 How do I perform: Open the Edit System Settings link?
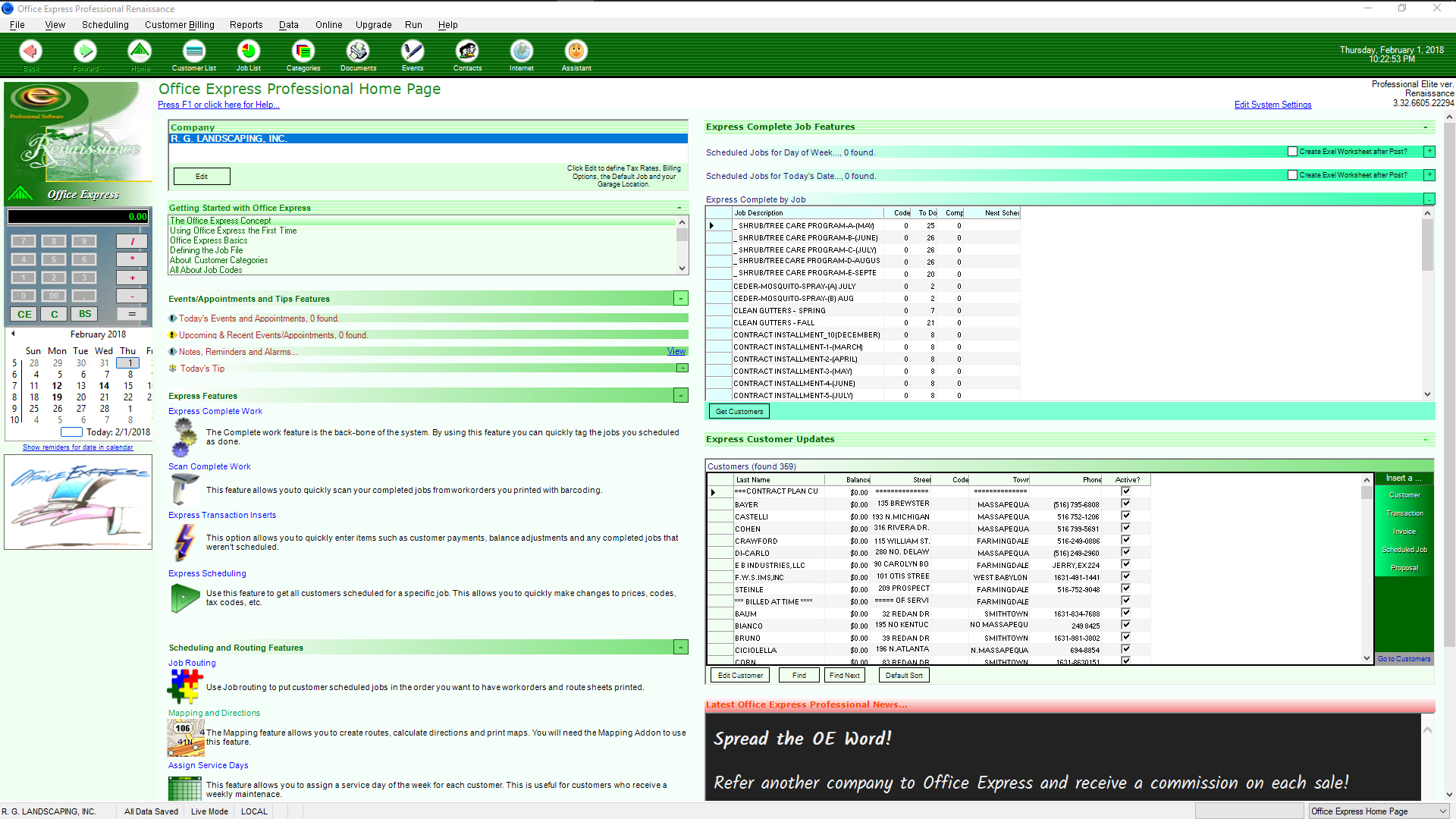[1272, 105]
